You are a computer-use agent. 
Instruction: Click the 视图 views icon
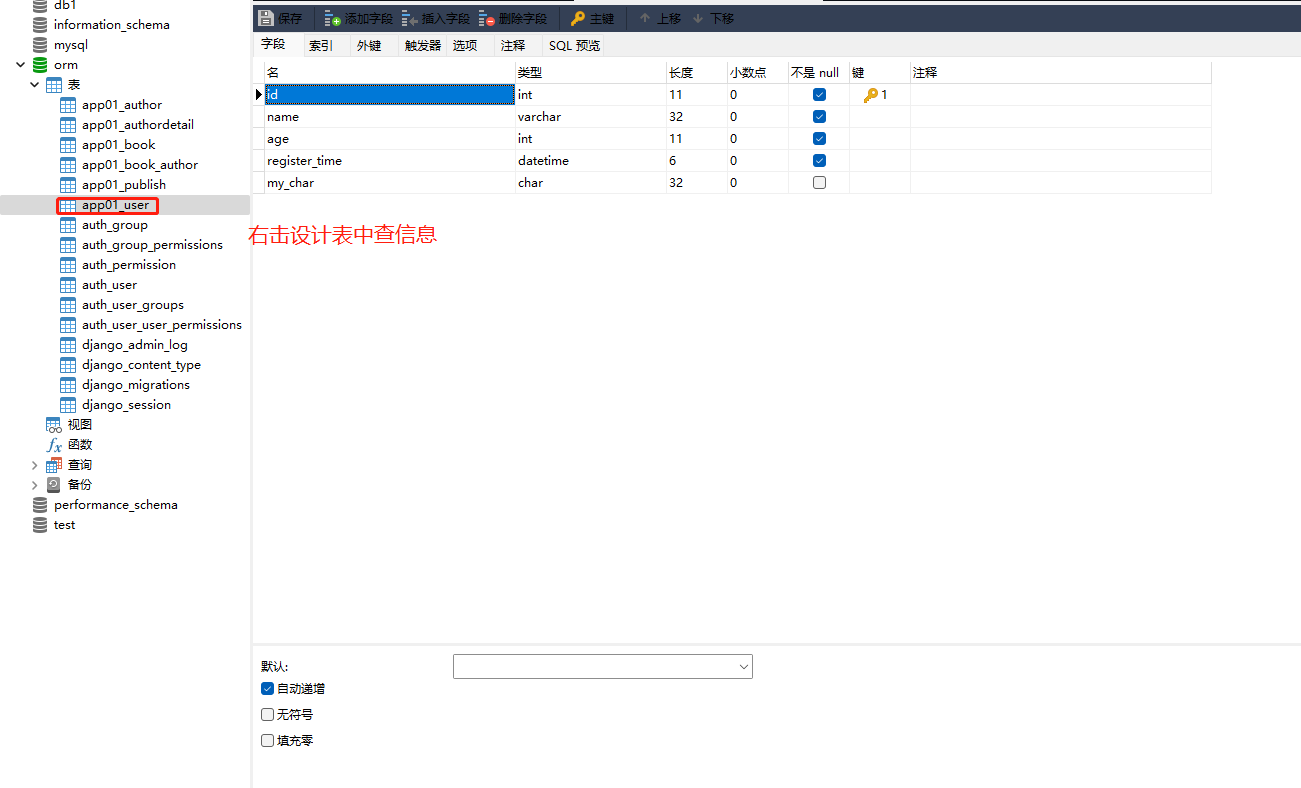tap(54, 425)
